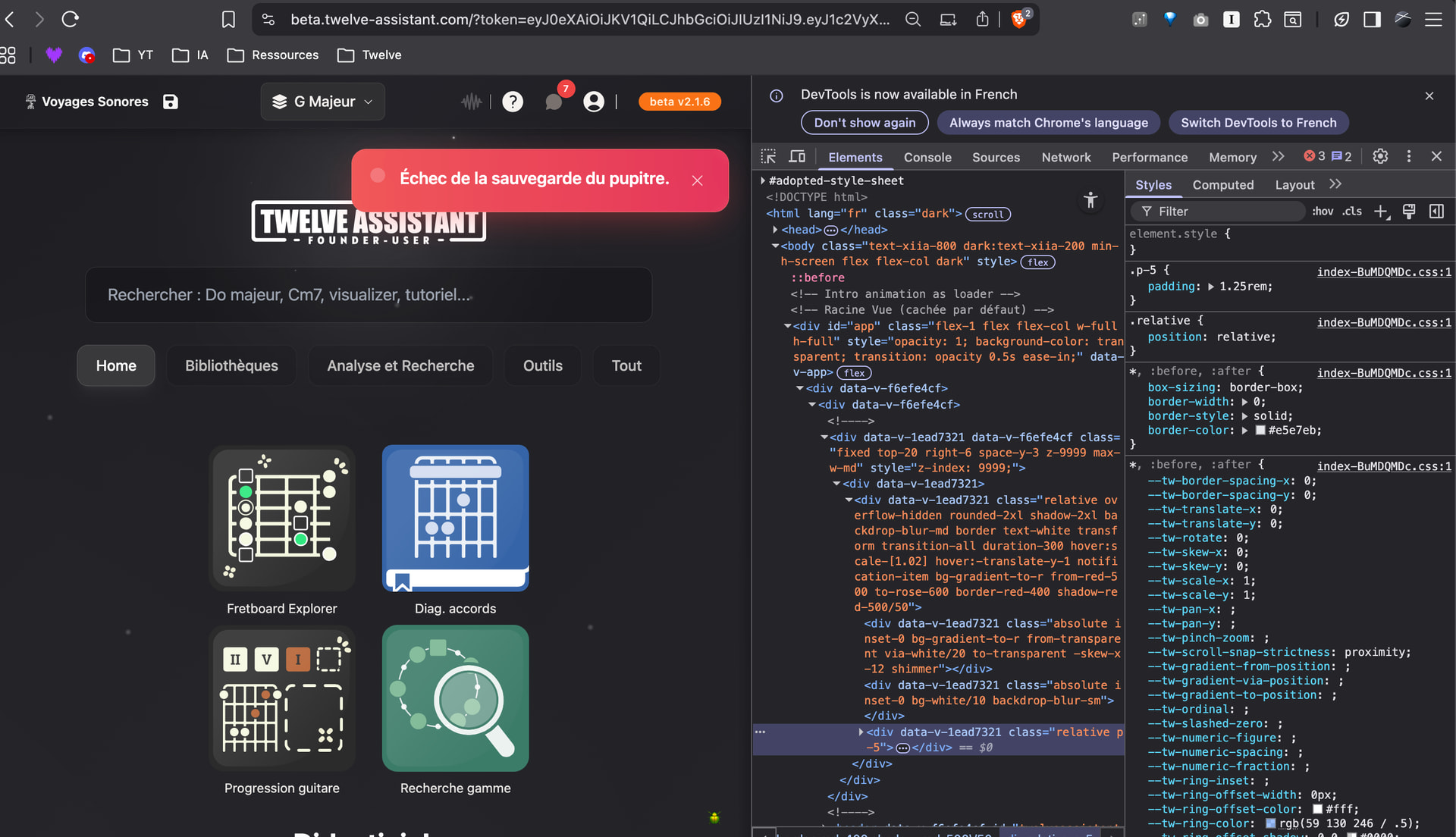
Task: Open the user profile avatar icon
Action: point(594,102)
